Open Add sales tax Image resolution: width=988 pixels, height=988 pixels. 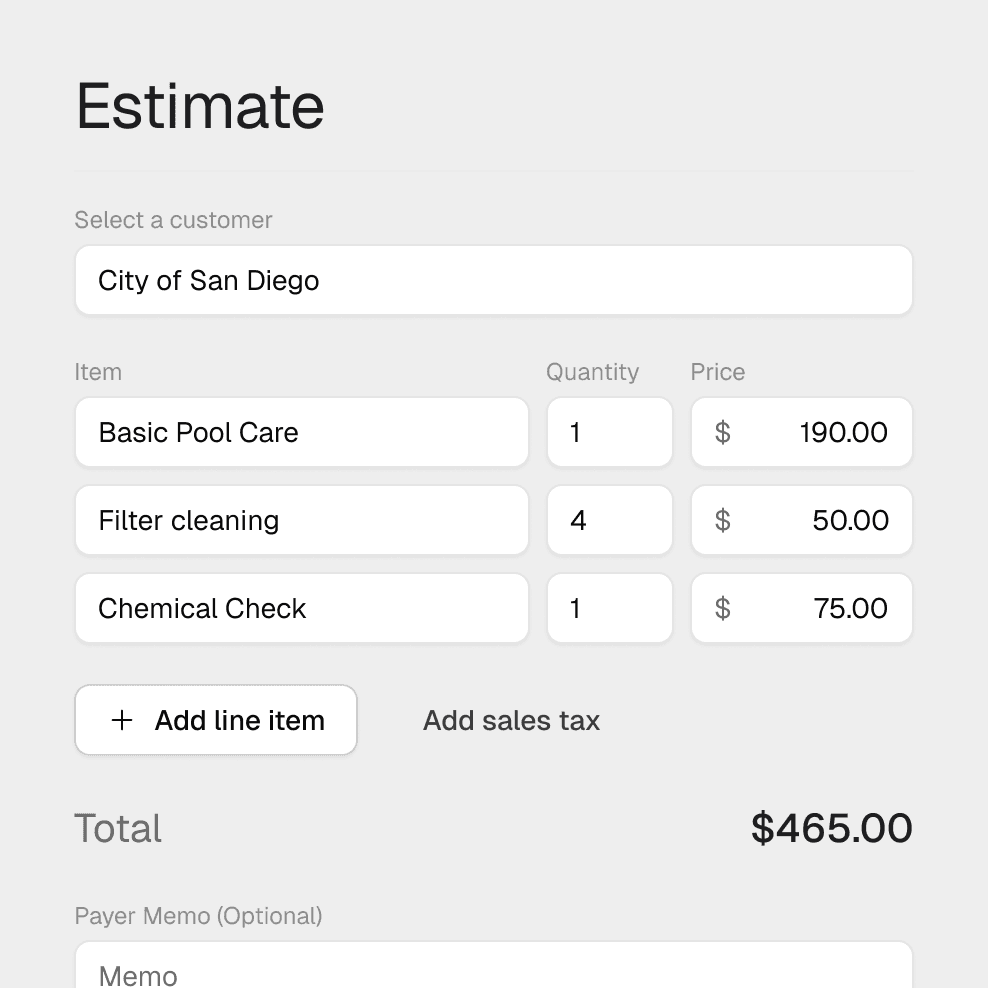(x=511, y=720)
